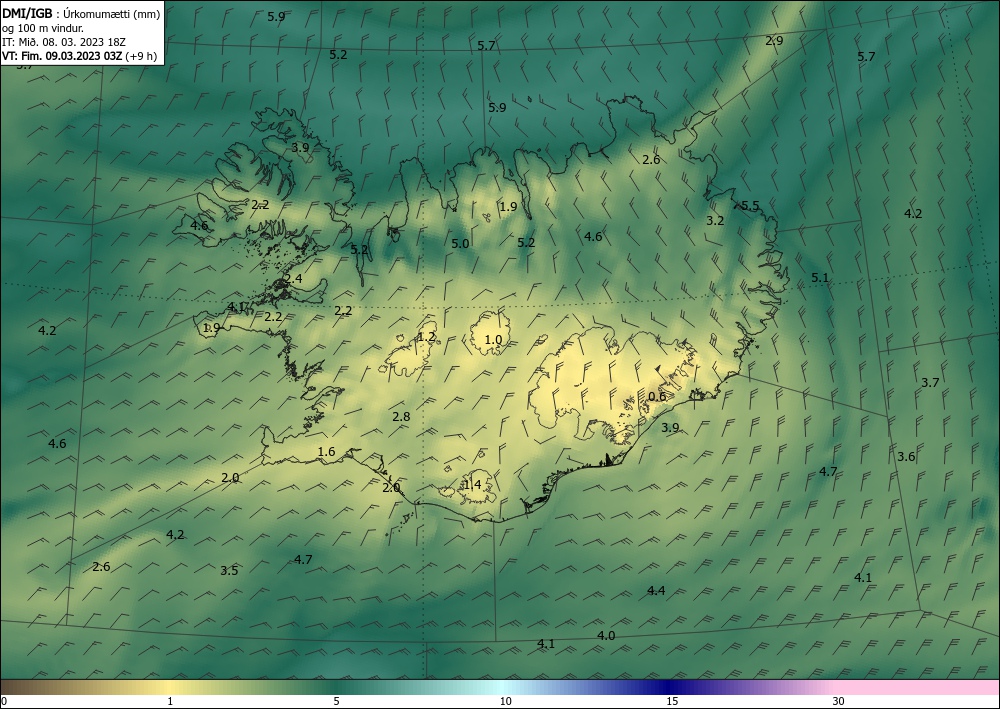This screenshot has width=1000, height=709.
Task: Click the 0.6 value label
Action: (x=657, y=396)
